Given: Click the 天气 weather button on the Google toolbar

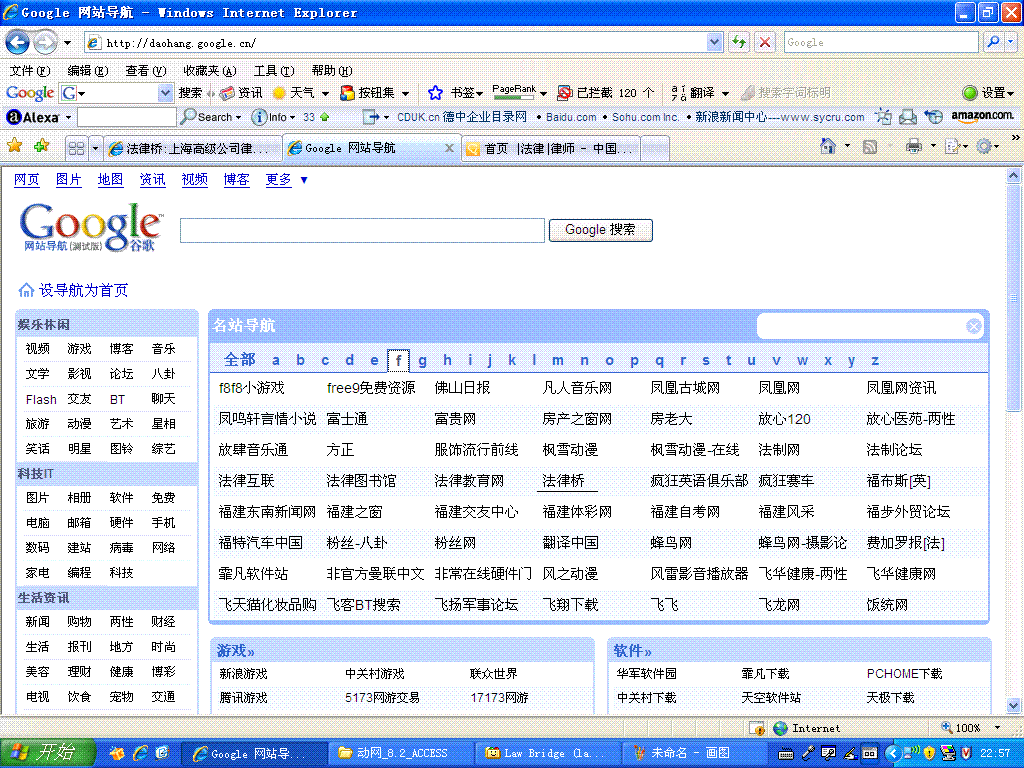Looking at the screenshot, I should tap(295, 93).
